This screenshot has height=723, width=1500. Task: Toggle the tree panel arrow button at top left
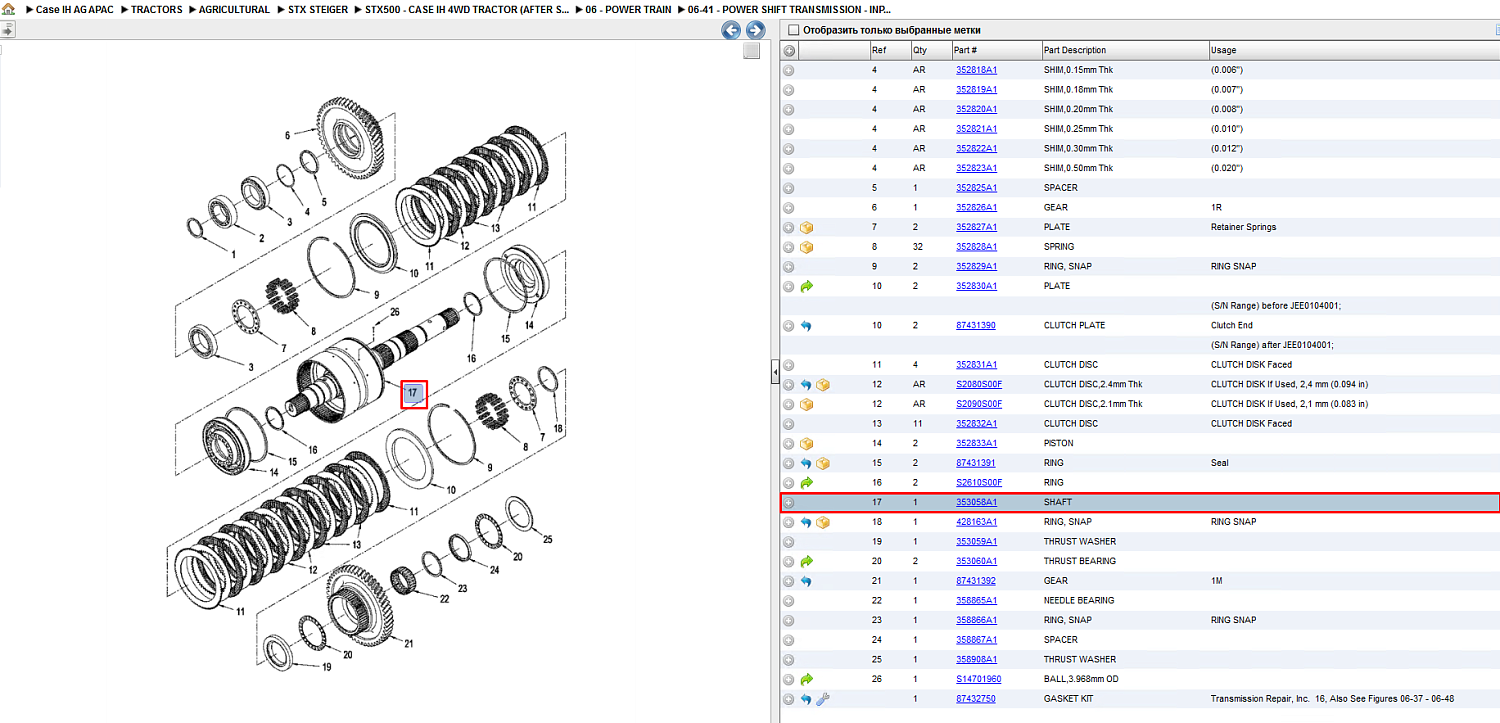tap(7, 30)
